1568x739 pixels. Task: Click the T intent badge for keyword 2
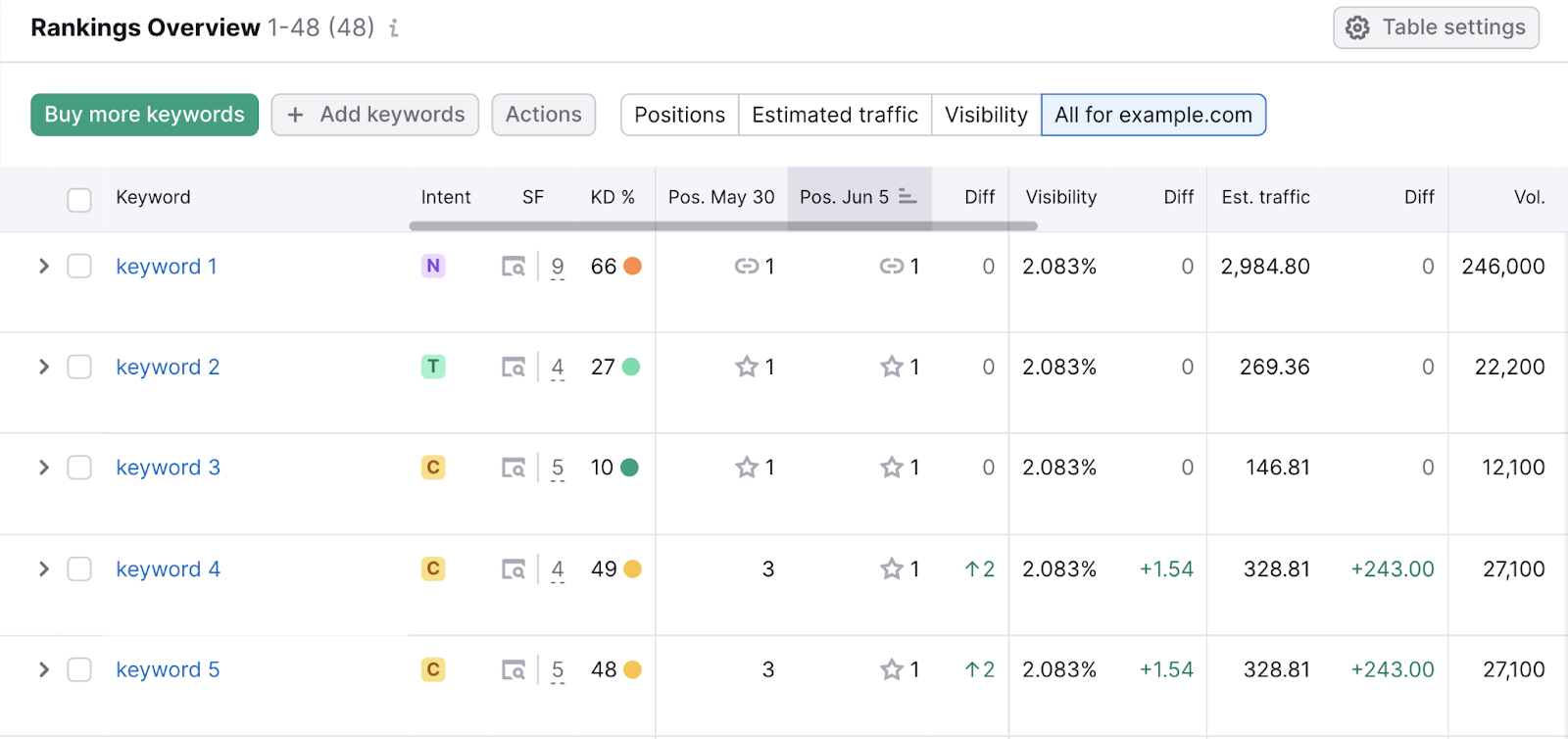coord(433,367)
